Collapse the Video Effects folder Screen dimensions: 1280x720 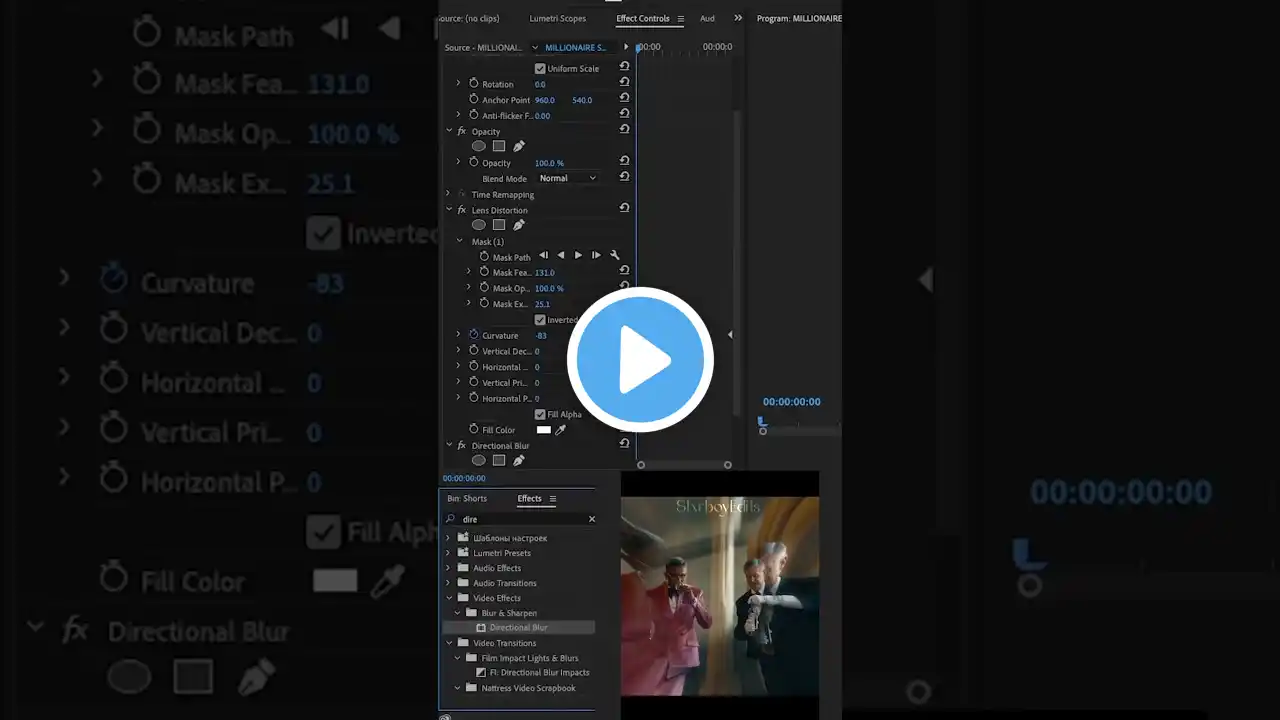pos(449,598)
